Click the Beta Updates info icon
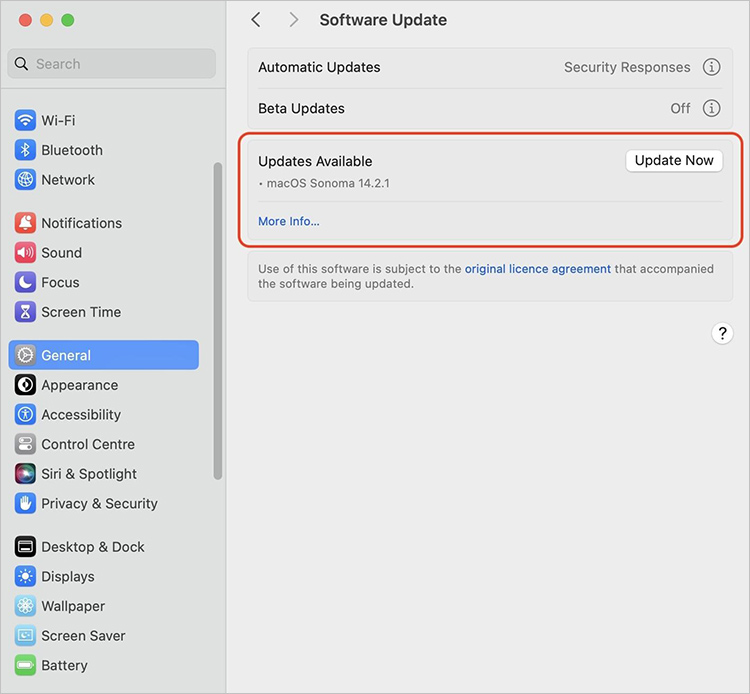This screenshot has width=750, height=694. tap(711, 108)
